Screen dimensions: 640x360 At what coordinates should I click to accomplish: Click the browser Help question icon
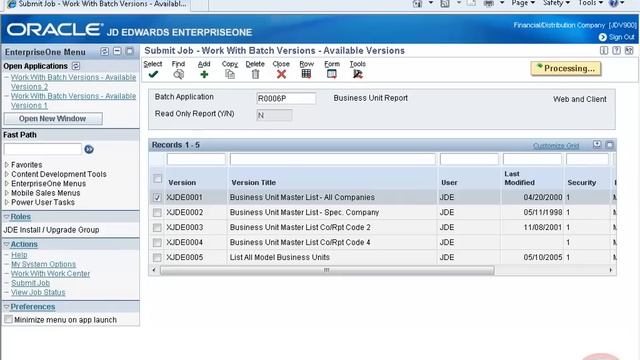pyautogui.click(x=613, y=3)
